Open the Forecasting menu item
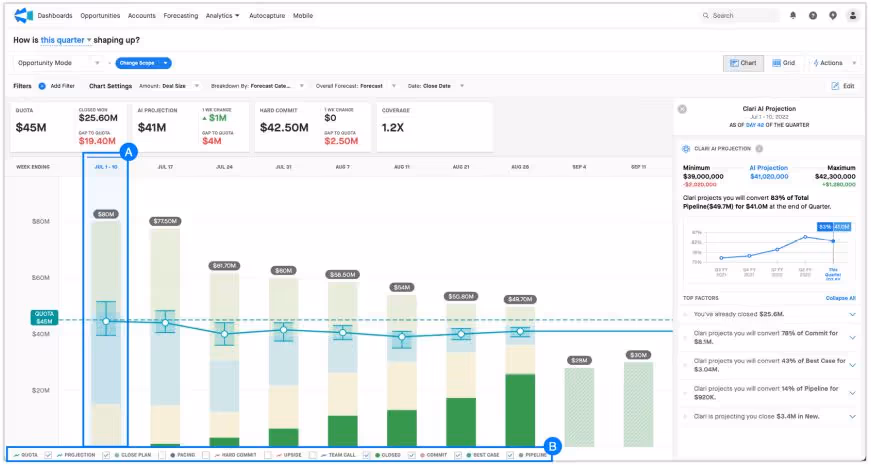Screen dimensions: 871x465 pyautogui.click(x=181, y=16)
